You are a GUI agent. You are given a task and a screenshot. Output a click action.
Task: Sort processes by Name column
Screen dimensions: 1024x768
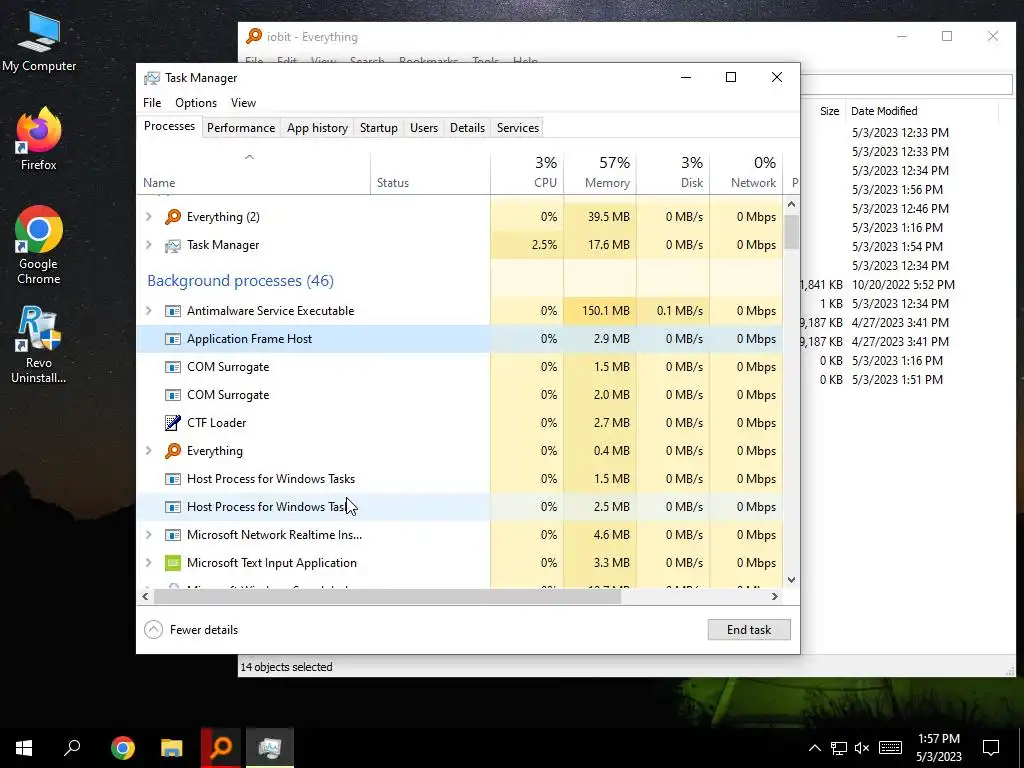pyautogui.click(x=253, y=174)
